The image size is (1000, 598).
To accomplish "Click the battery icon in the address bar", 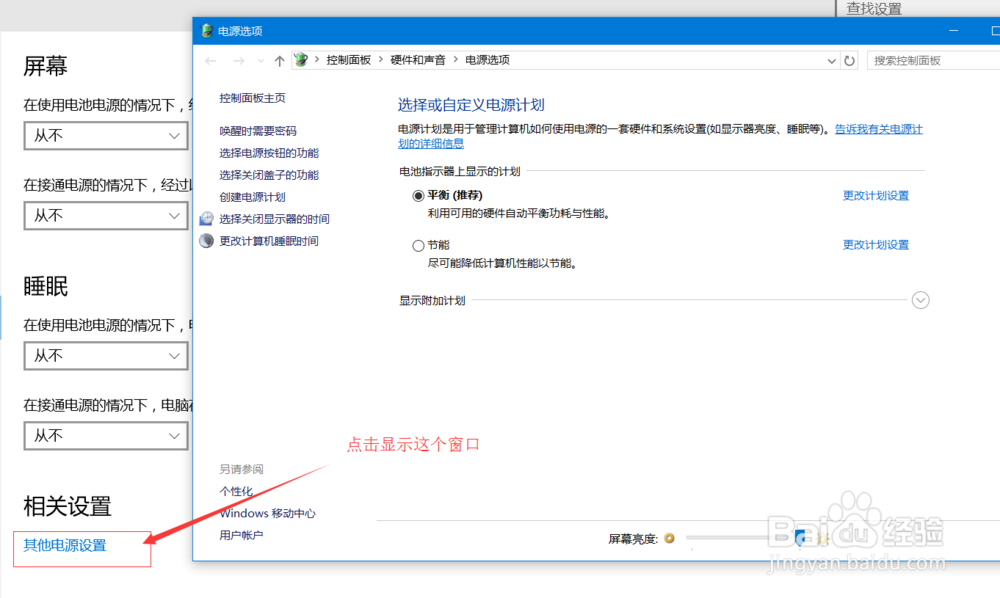I will click(299, 60).
